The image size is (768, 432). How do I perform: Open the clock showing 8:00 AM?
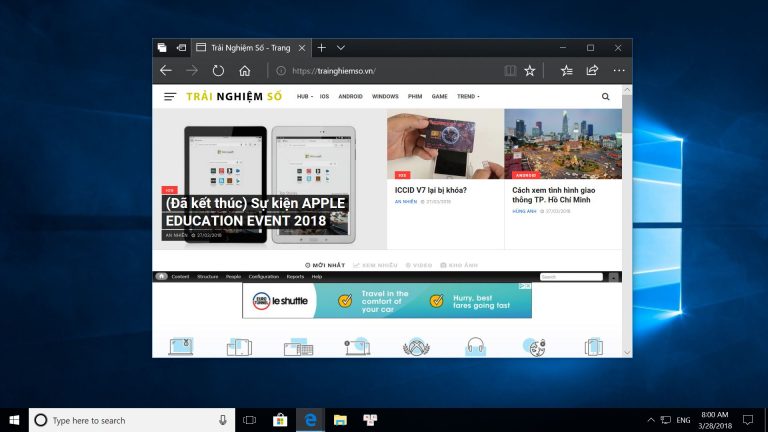[715, 420]
